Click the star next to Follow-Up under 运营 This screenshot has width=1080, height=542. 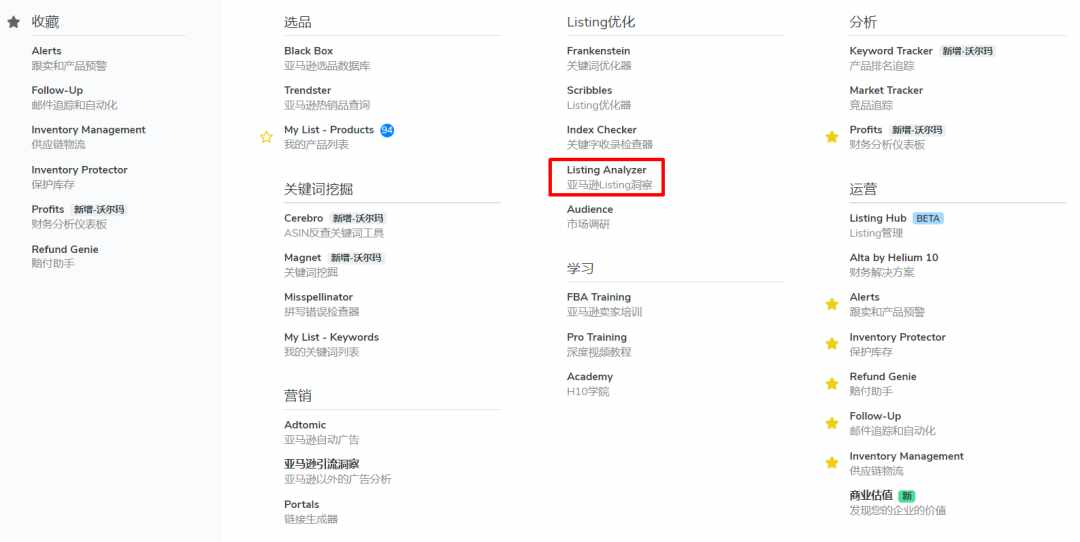point(831,423)
